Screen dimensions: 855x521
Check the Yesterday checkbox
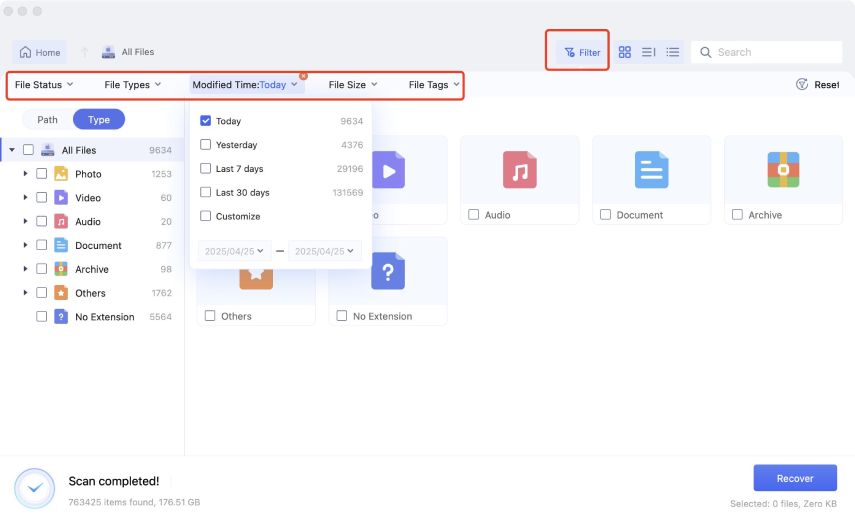click(206, 145)
